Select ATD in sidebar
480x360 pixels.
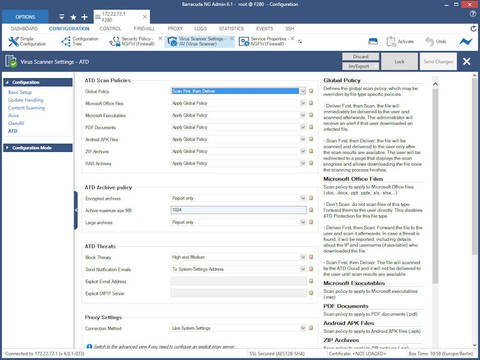pos(13,131)
